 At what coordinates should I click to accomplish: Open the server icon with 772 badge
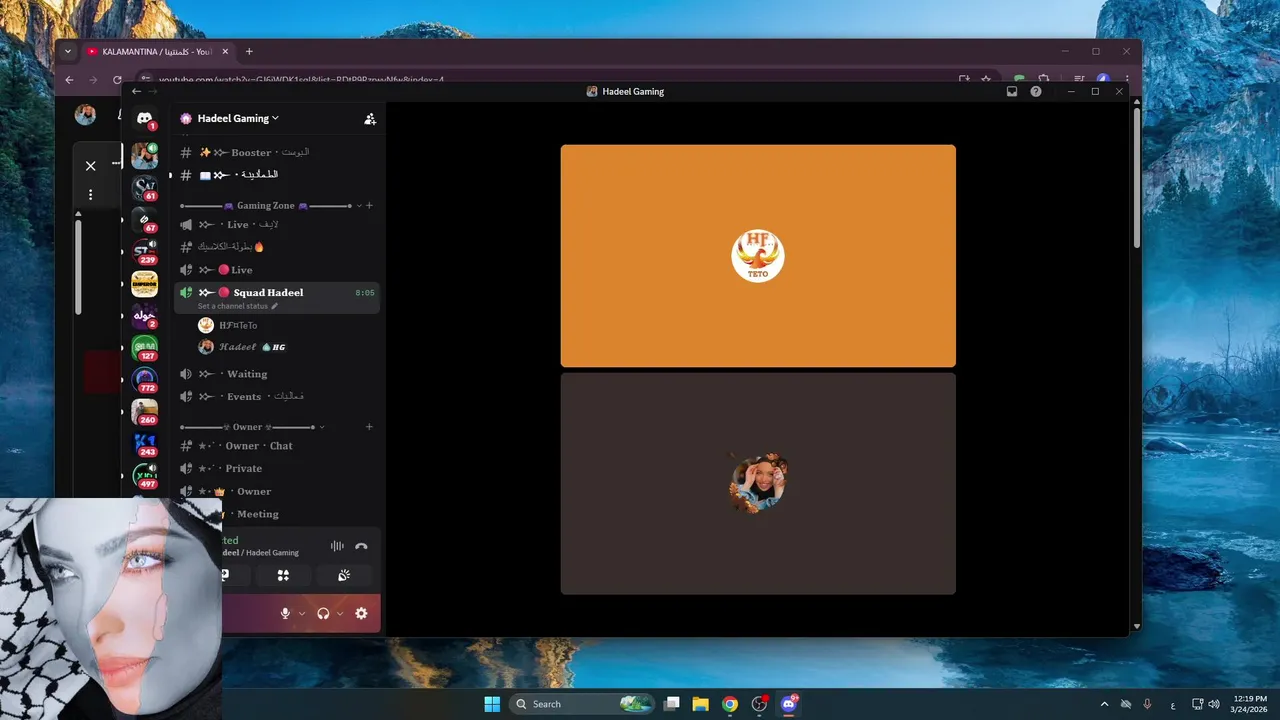pyautogui.click(x=145, y=380)
